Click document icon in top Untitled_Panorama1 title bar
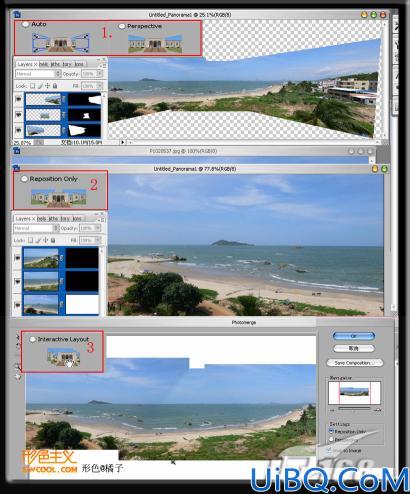Image resolution: width=410 pixels, height=494 pixels. click(x=17, y=14)
